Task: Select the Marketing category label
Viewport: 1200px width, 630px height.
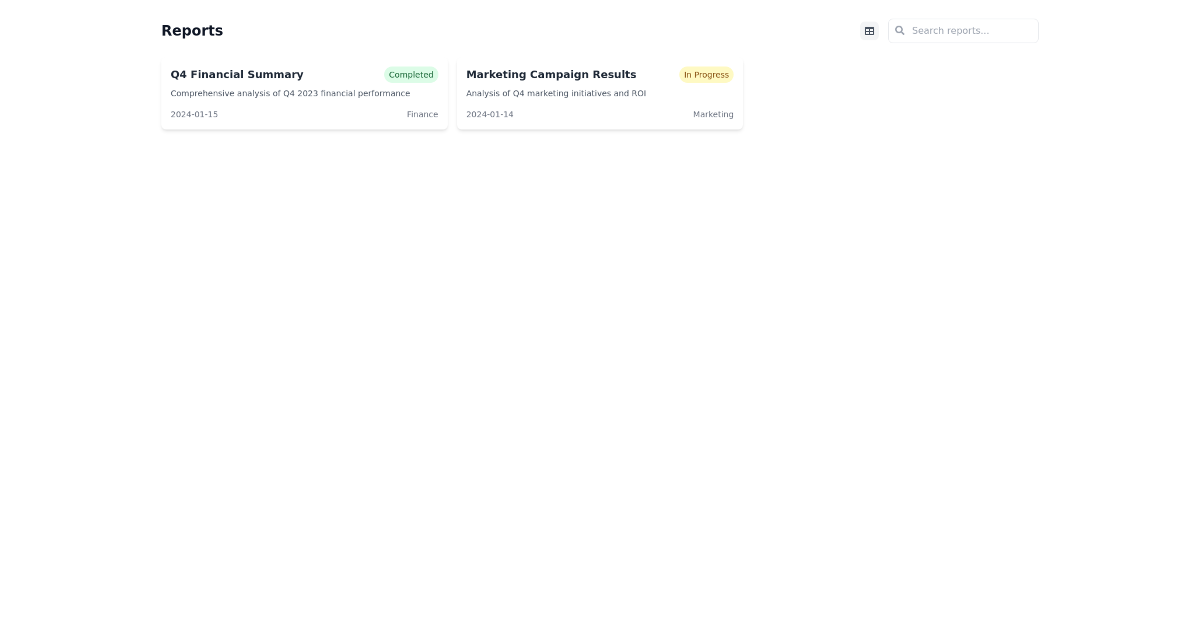Action: [713, 114]
